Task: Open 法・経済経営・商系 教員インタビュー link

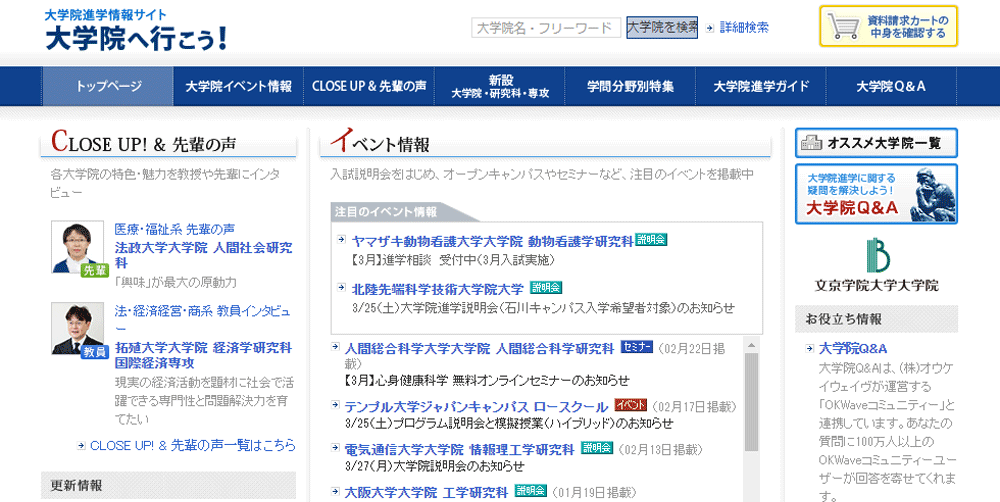Action: pos(203,320)
